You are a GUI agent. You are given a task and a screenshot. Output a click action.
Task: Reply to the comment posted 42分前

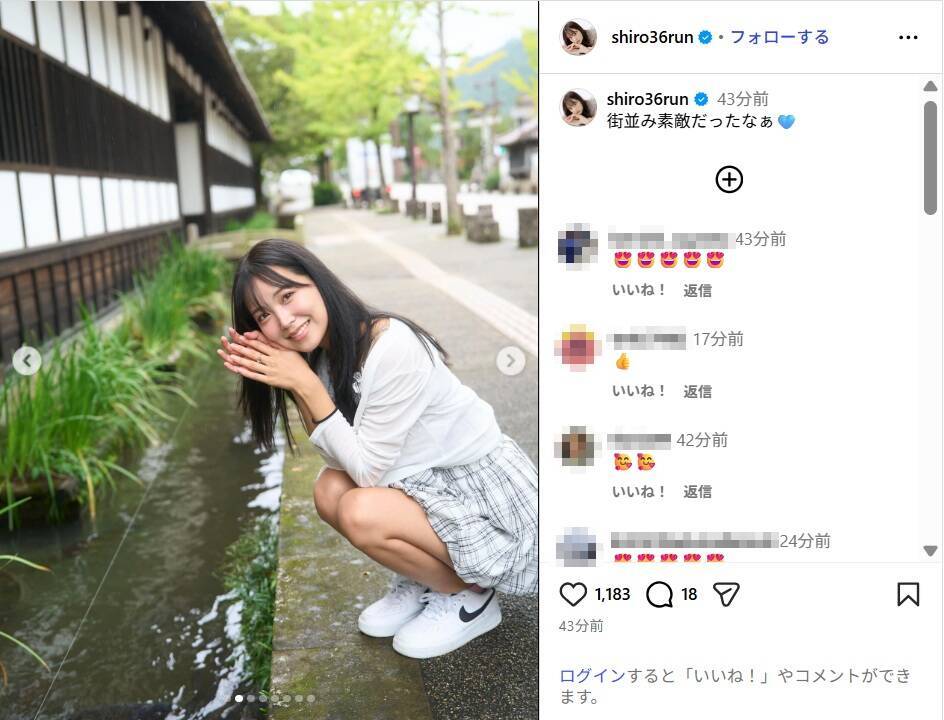697,492
